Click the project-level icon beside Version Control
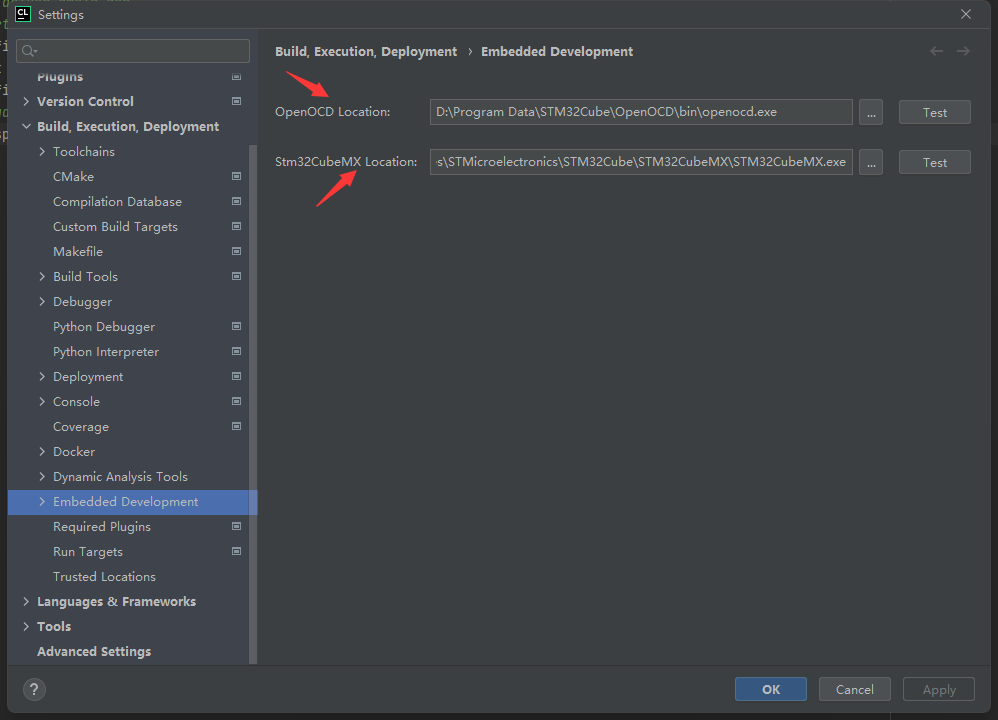This screenshot has width=998, height=720. tap(236, 101)
